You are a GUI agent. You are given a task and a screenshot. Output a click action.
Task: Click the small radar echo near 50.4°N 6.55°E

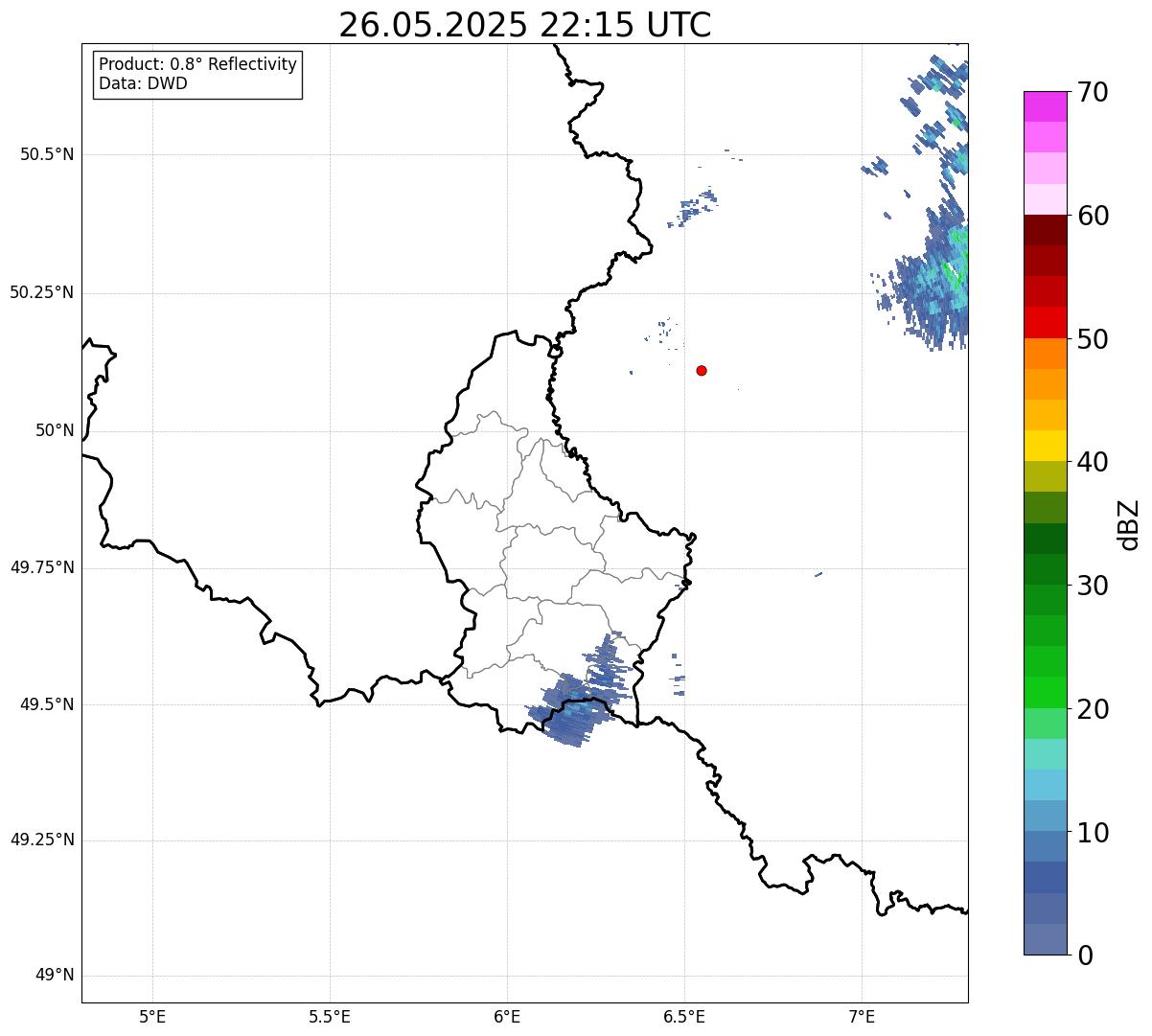(694, 207)
